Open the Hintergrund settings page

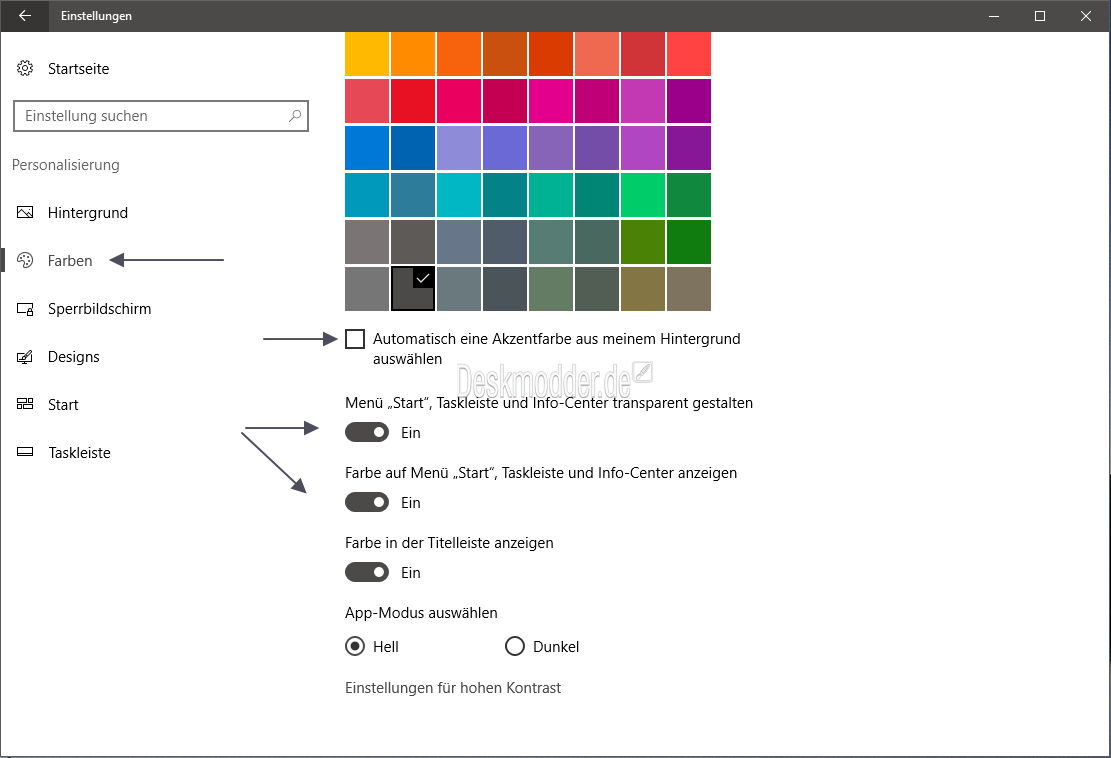tap(88, 213)
